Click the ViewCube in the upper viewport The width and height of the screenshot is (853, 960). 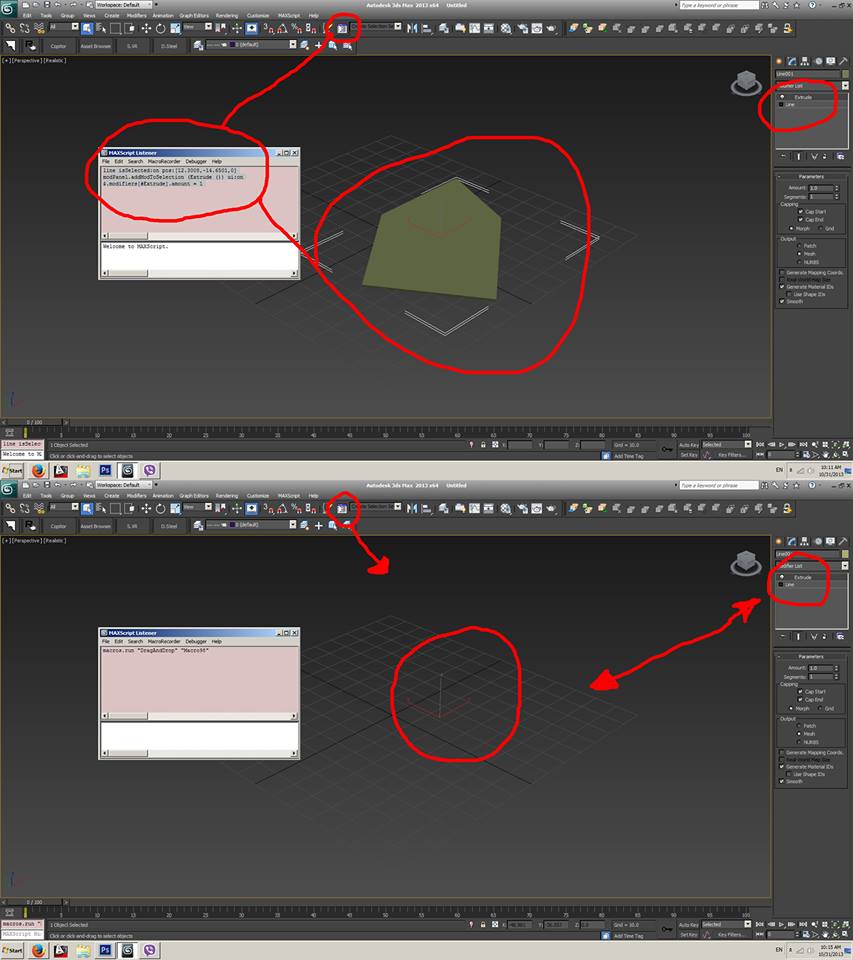coord(745,82)
